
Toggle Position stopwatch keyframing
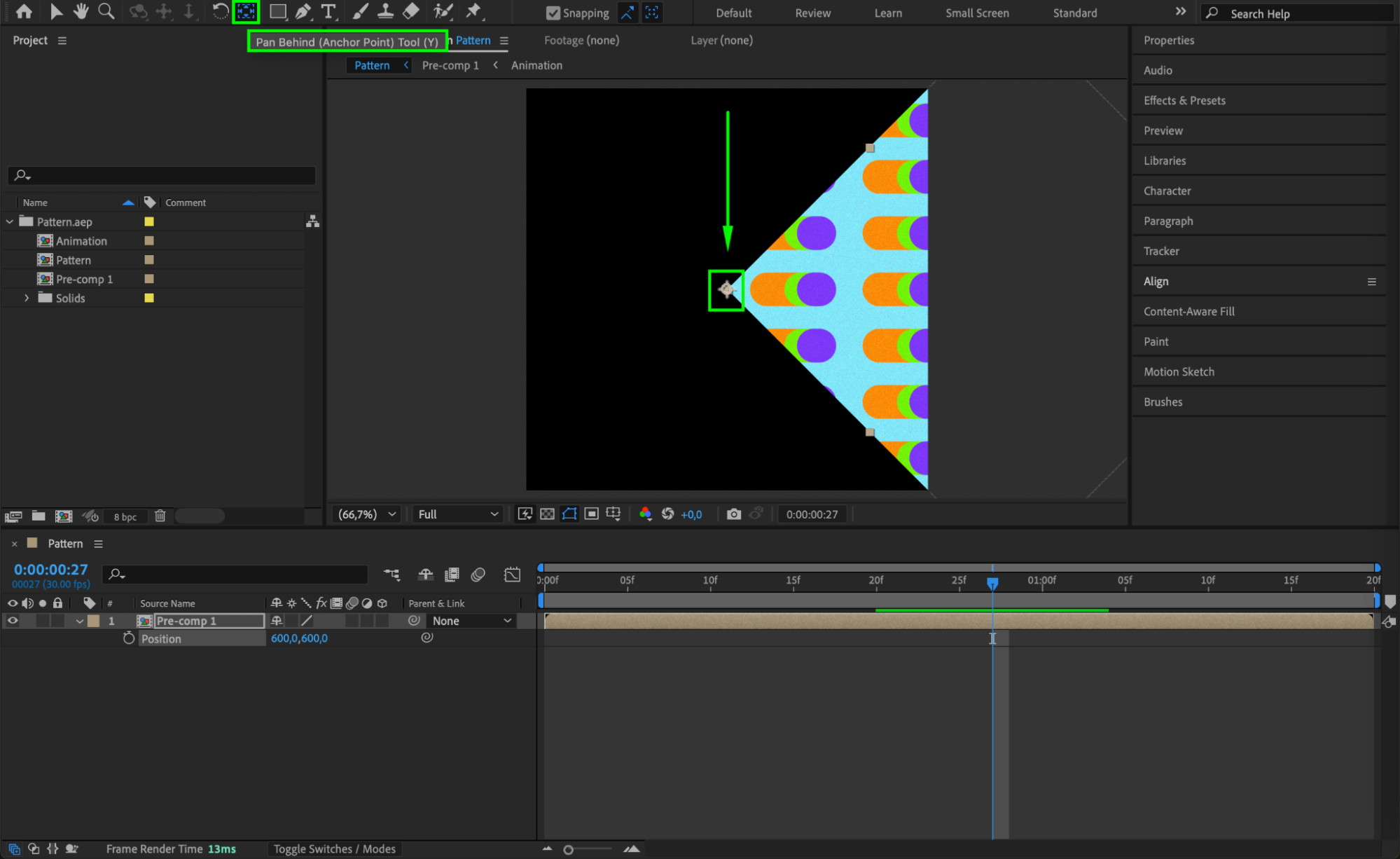(x=128, y=638)
